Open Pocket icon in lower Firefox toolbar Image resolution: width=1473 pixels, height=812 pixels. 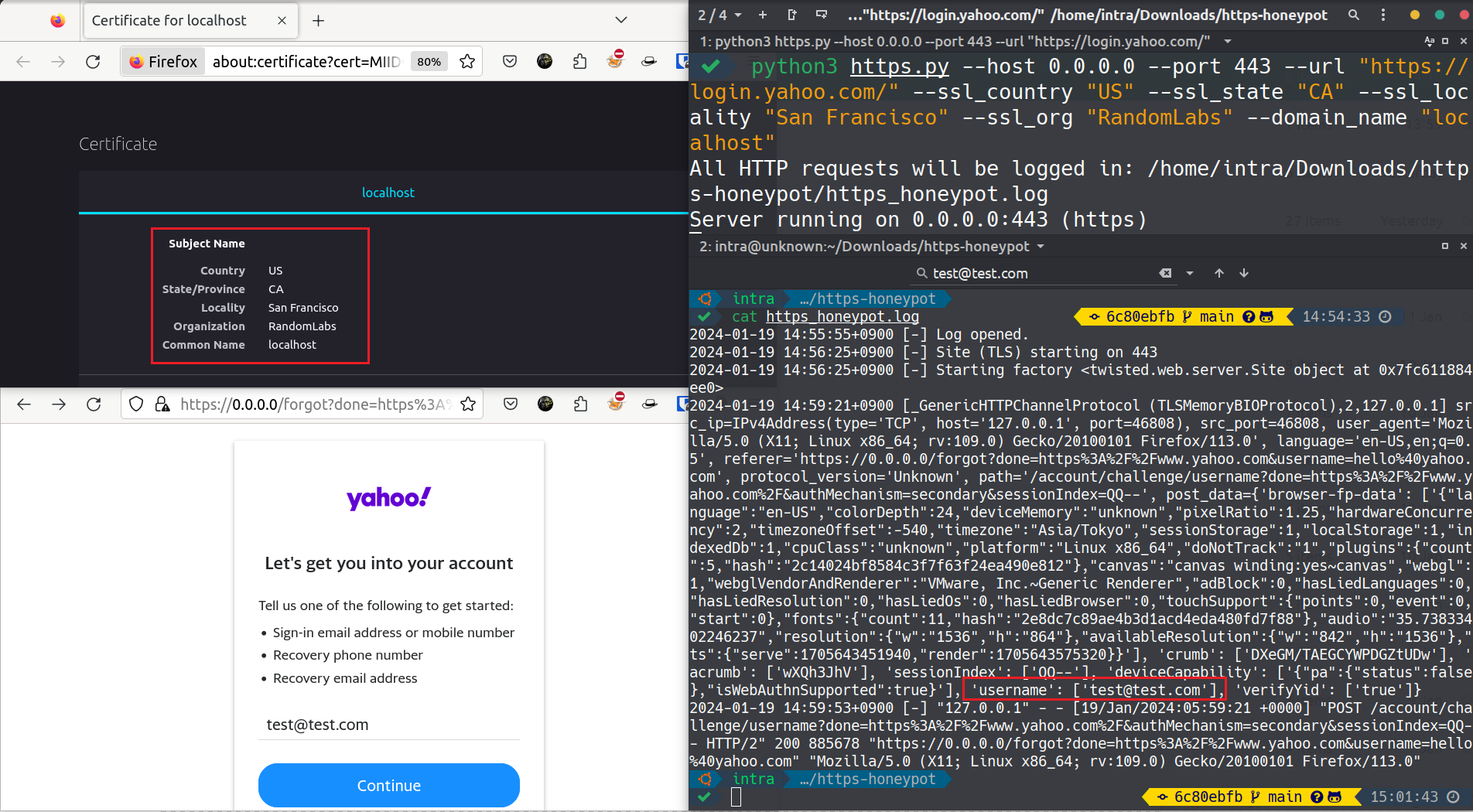click(511, 404)
